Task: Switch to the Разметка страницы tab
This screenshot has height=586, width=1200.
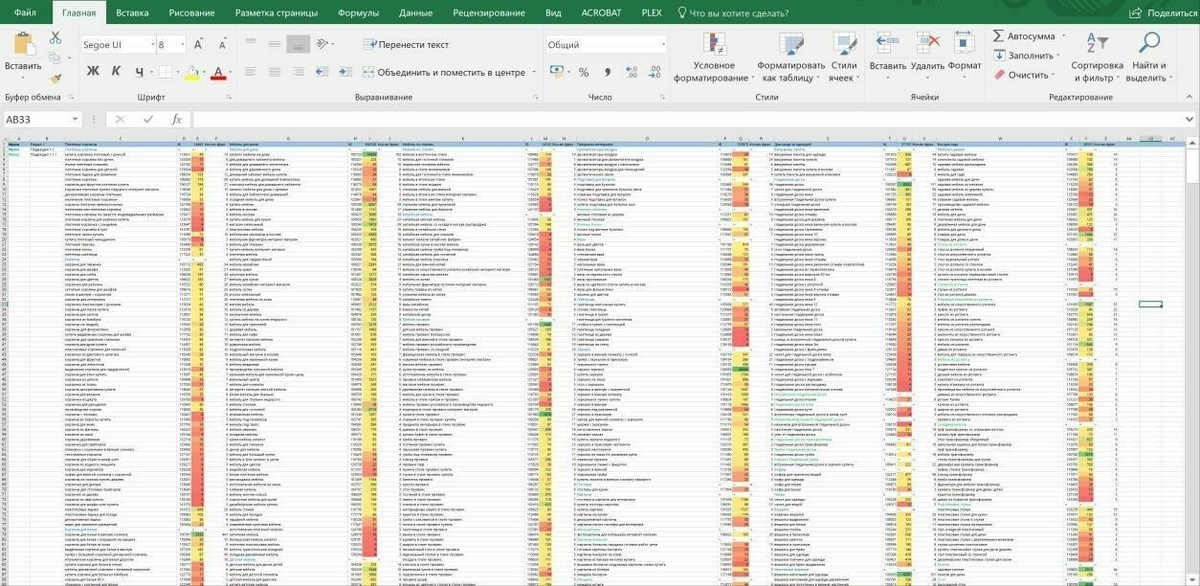Action: click(x=276, y=13)
